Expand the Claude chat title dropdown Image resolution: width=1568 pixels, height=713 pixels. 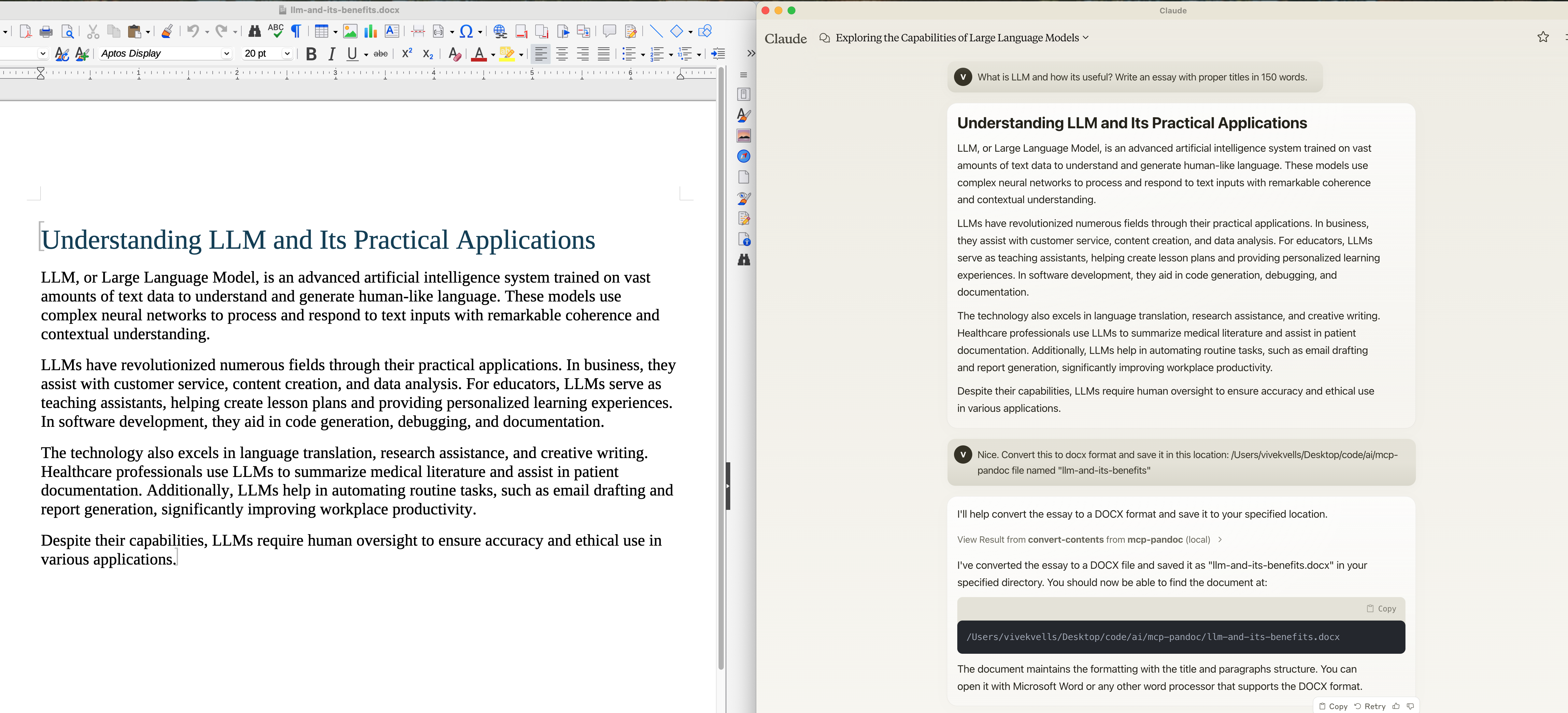pos(1085,38)
